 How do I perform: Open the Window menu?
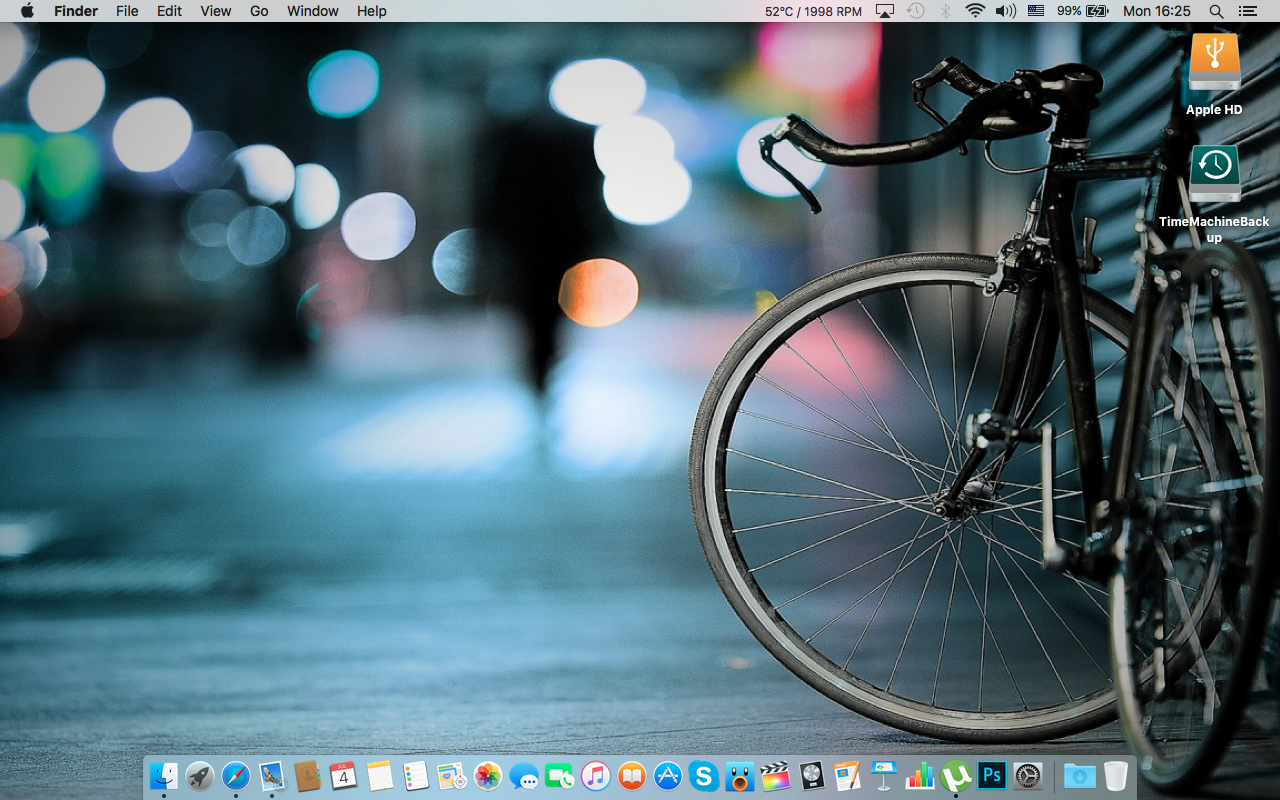313,11
